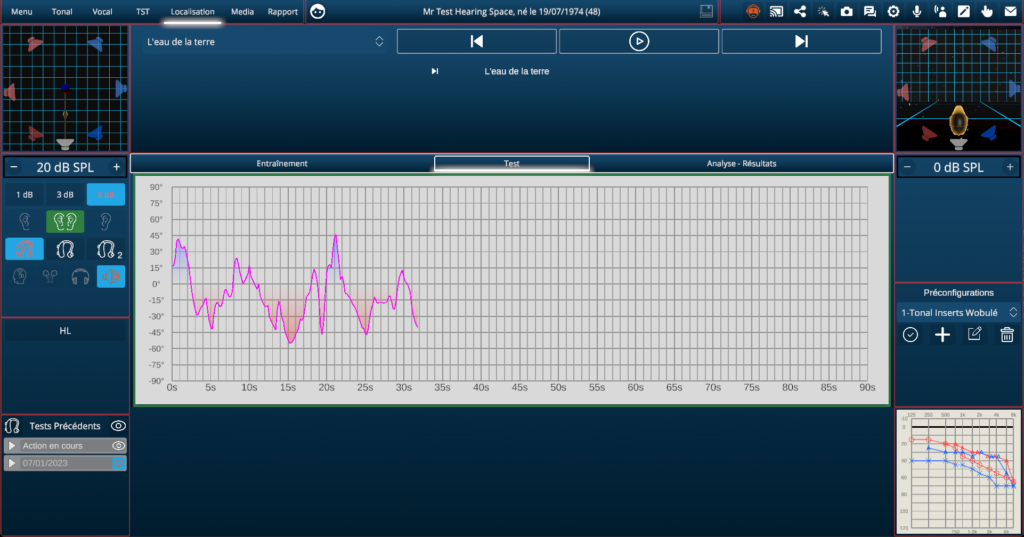Select the headphones transducer icon
1024x537 pixels.
80,276
